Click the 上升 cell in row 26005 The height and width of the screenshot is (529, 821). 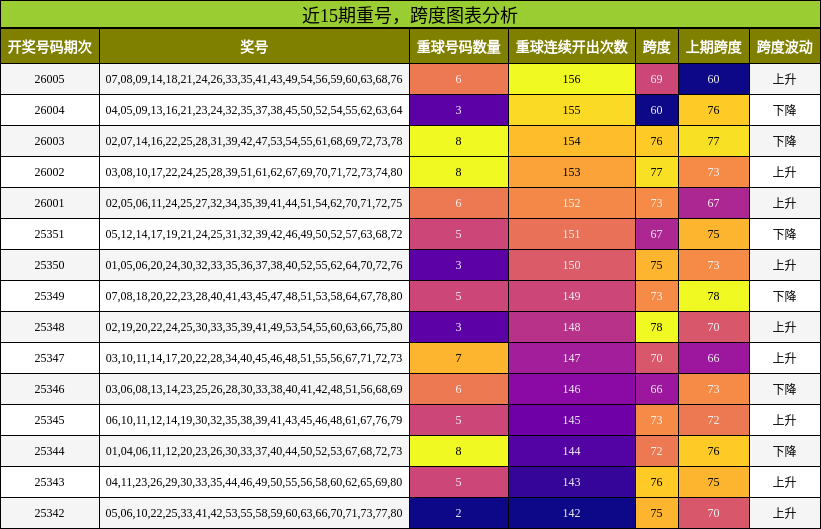[x=785, y=79]
